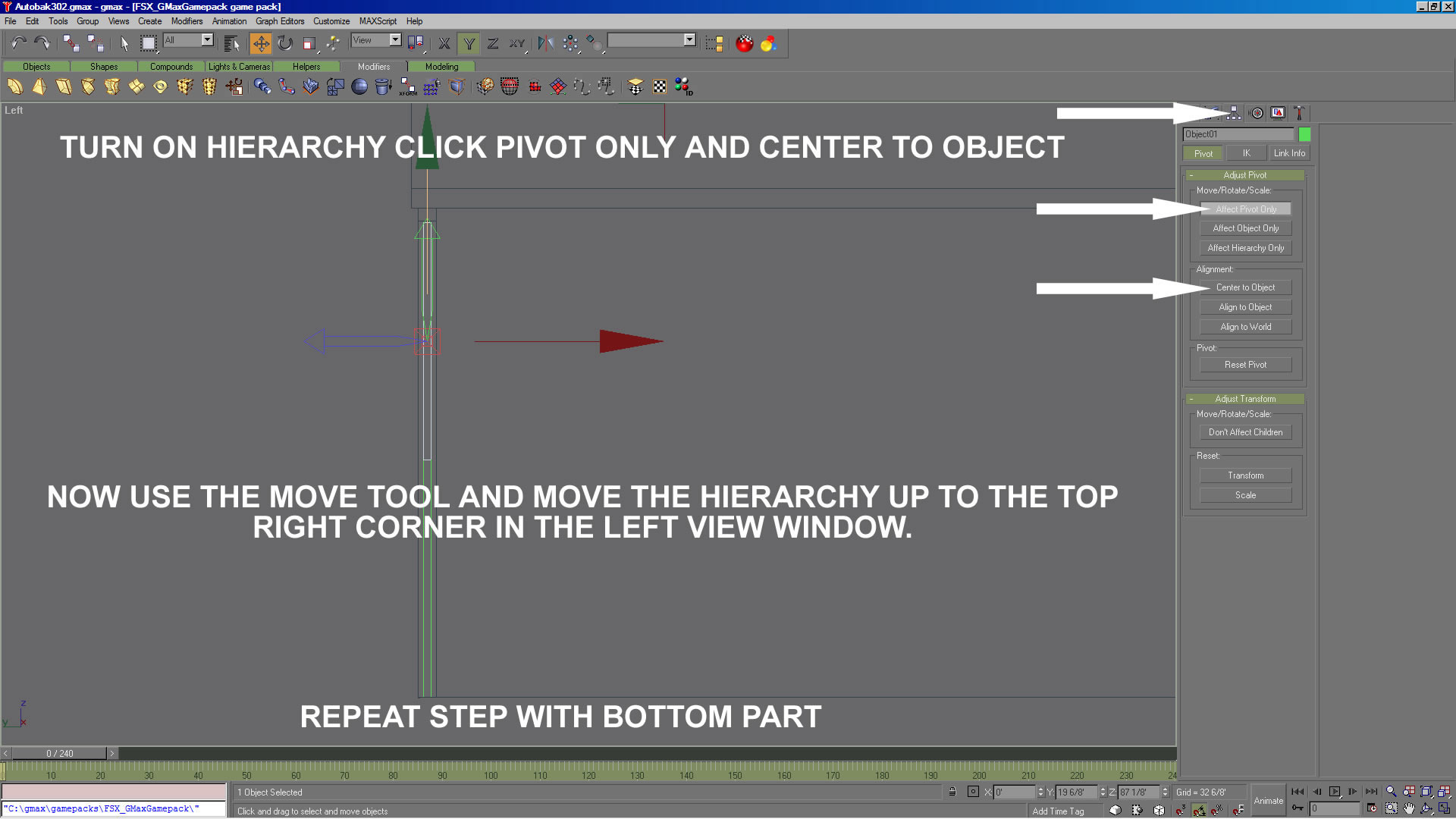1456x819 pixels.
Task: Click the green object color swatch
Action: [1304, 134]
